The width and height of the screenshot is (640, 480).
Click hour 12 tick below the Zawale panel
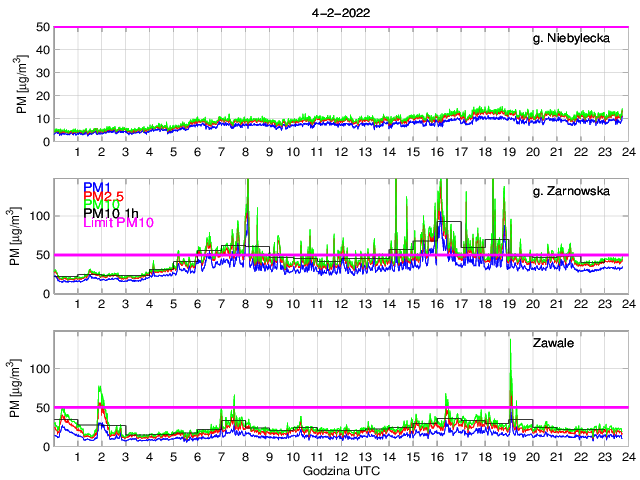pos(341,457)
